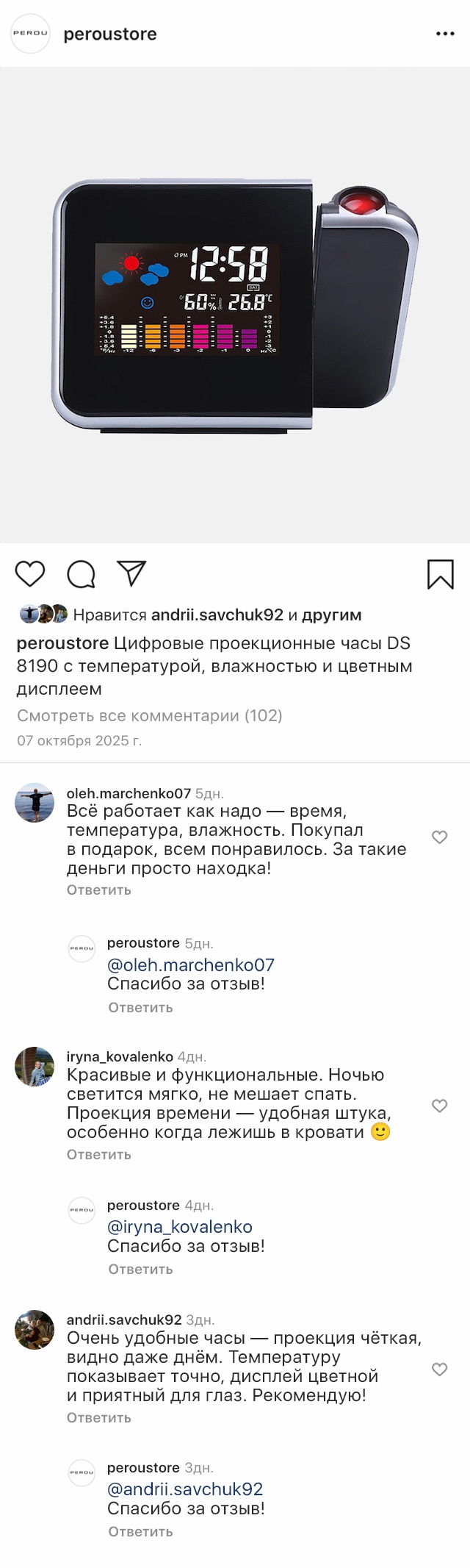Save post with bookmark icon

tap(441, 574)
